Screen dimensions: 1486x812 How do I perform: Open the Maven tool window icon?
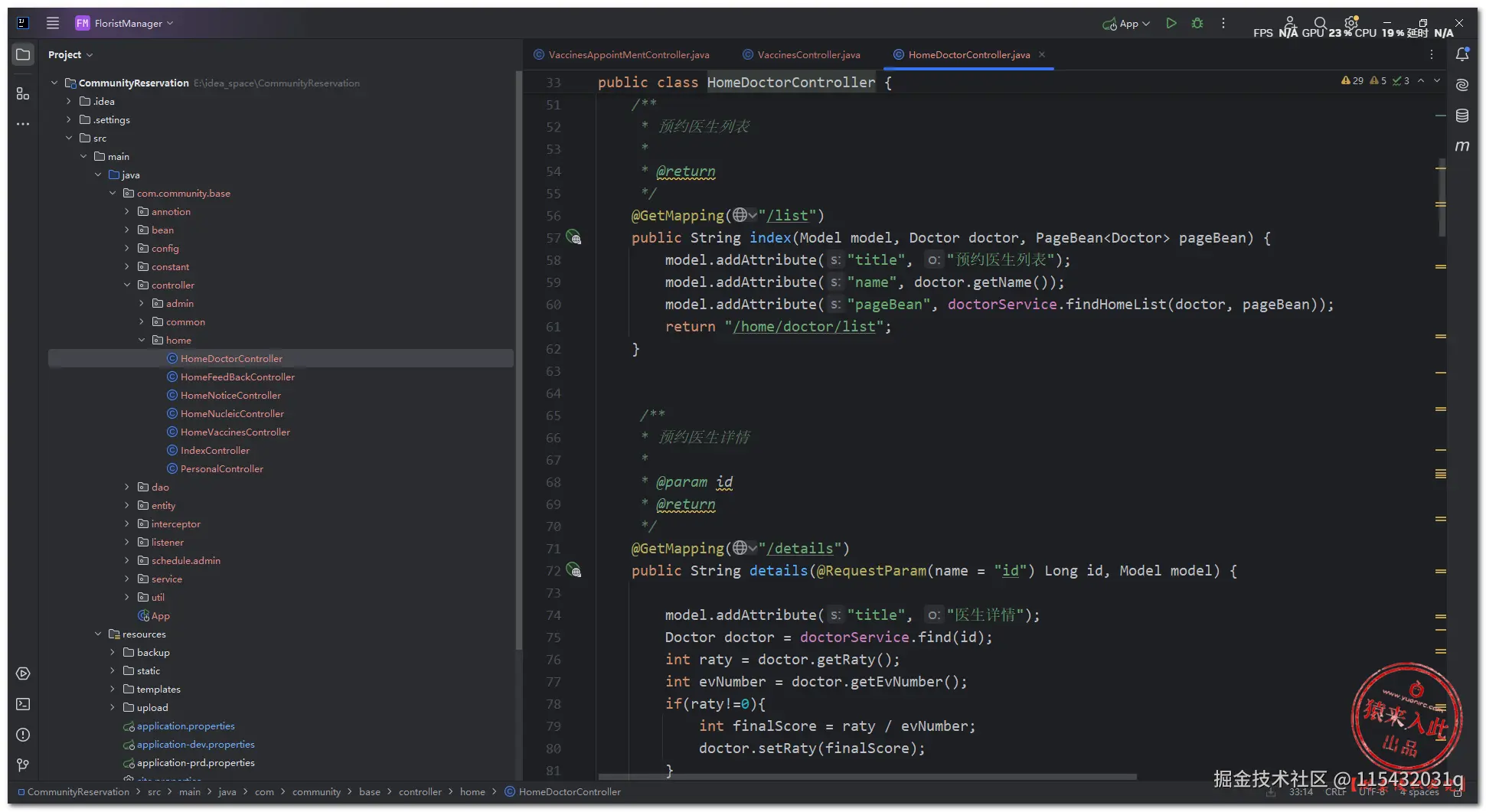1462,146
